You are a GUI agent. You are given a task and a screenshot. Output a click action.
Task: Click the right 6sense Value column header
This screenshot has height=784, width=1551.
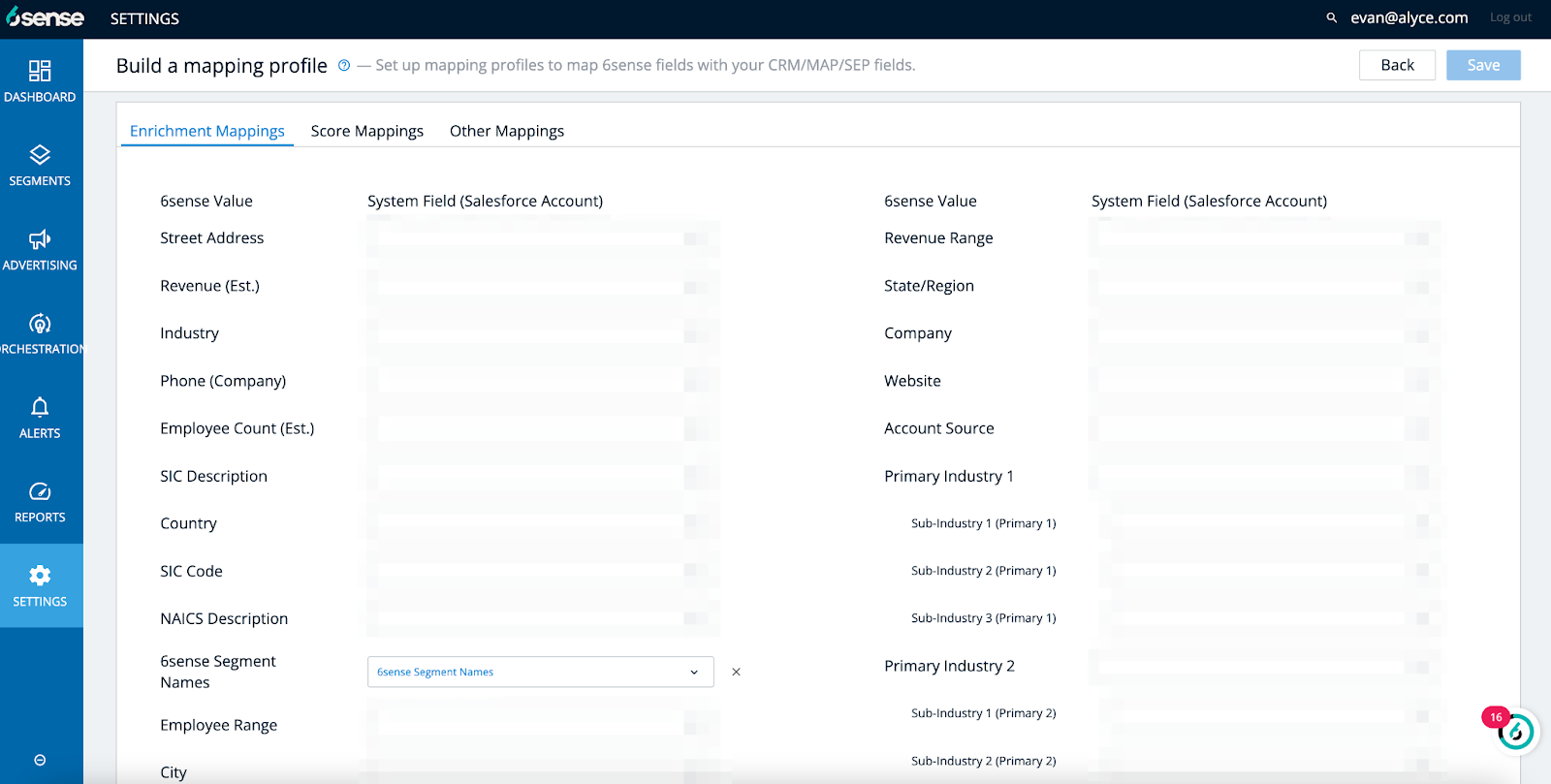point(931,201)
